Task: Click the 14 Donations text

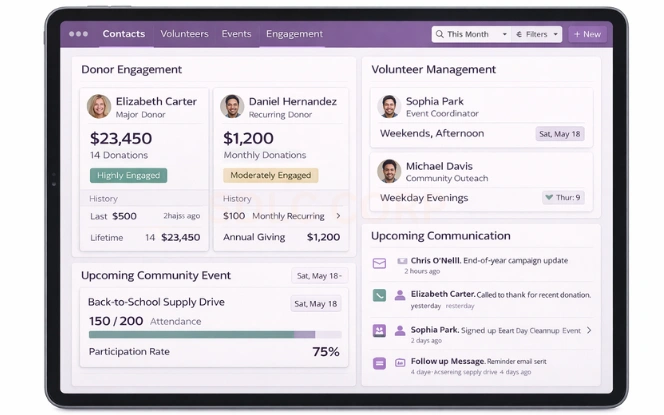Action: click(x=119, y=155)
